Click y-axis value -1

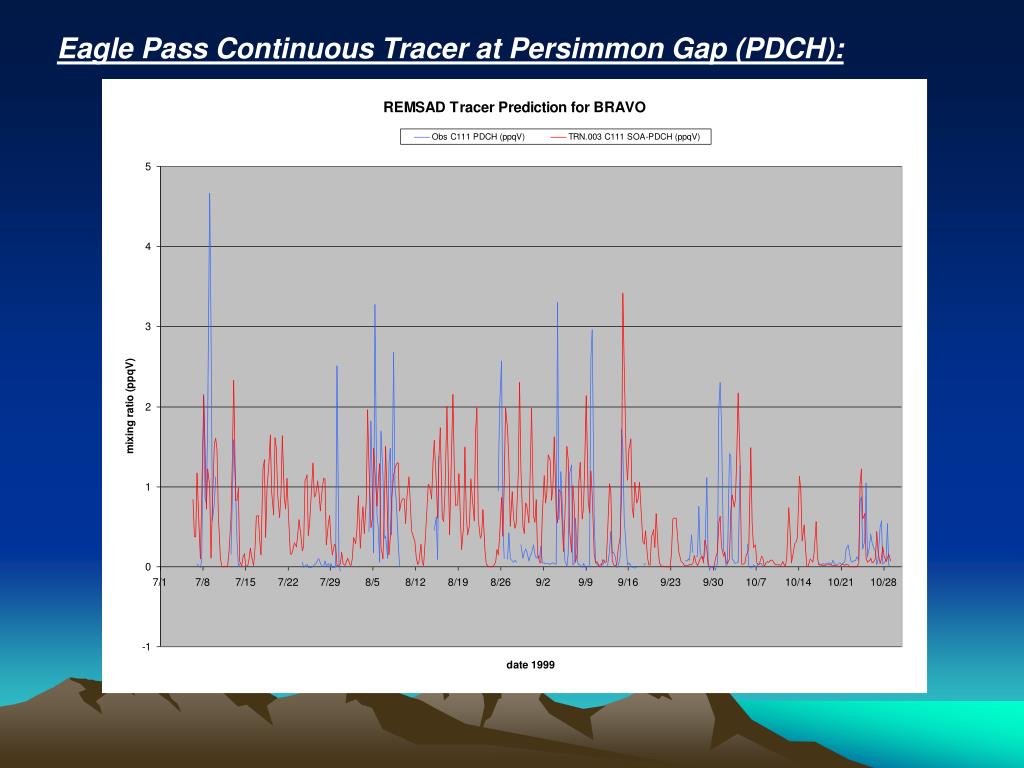[146, 647]
